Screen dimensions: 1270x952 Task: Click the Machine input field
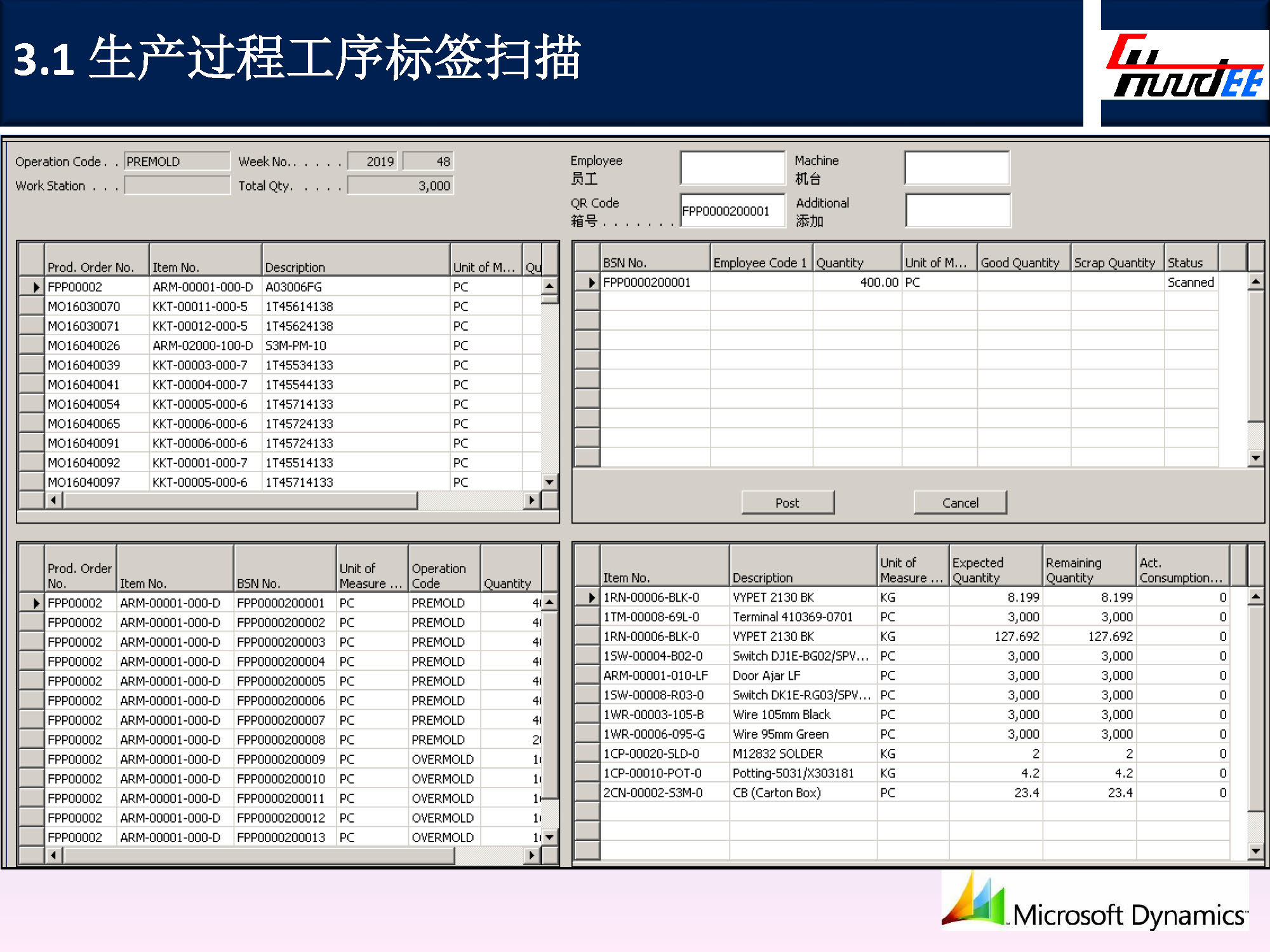coord(956,168)
